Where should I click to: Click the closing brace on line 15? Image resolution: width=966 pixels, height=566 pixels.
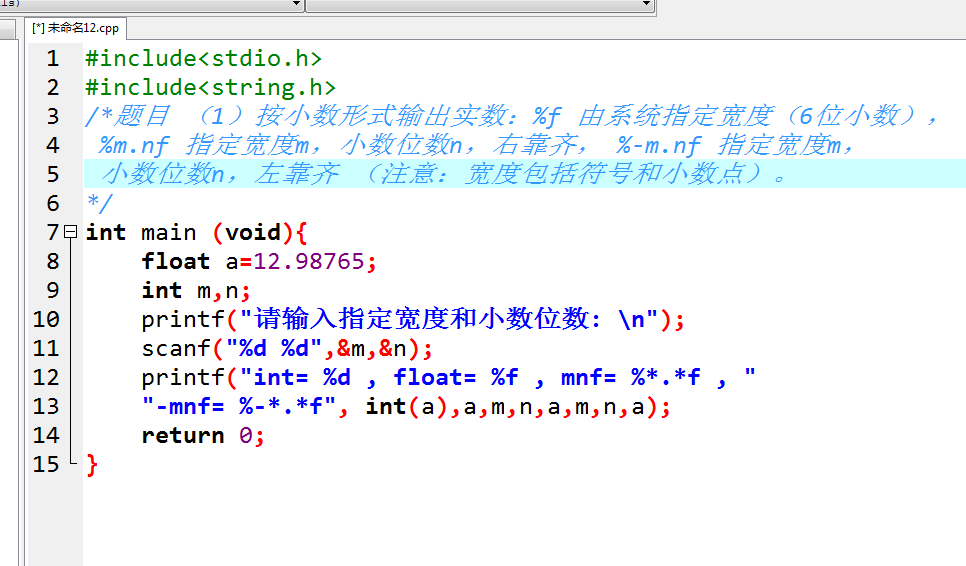coord(92,464)
